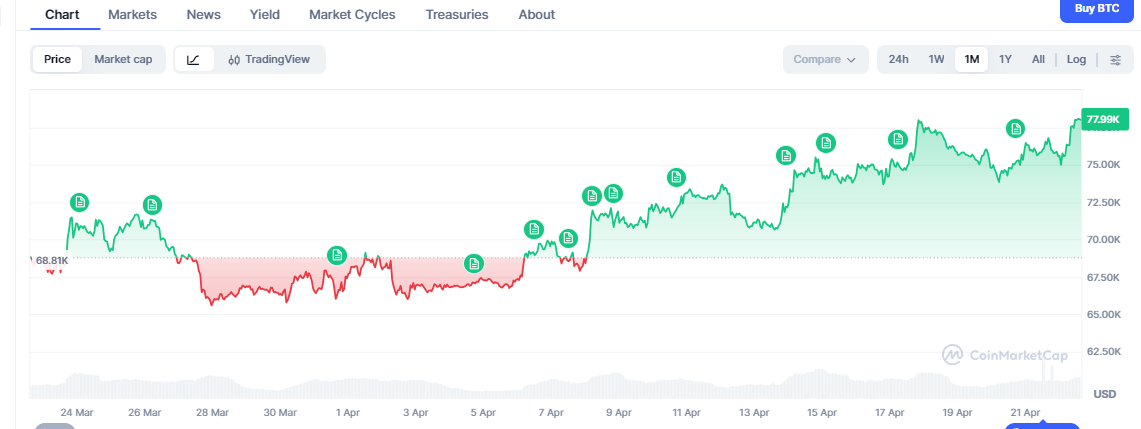This screenshot has width=1141, height=429.
Task: Choose the 24h time range
Action: pyautogui.click(x=898, y=59)
